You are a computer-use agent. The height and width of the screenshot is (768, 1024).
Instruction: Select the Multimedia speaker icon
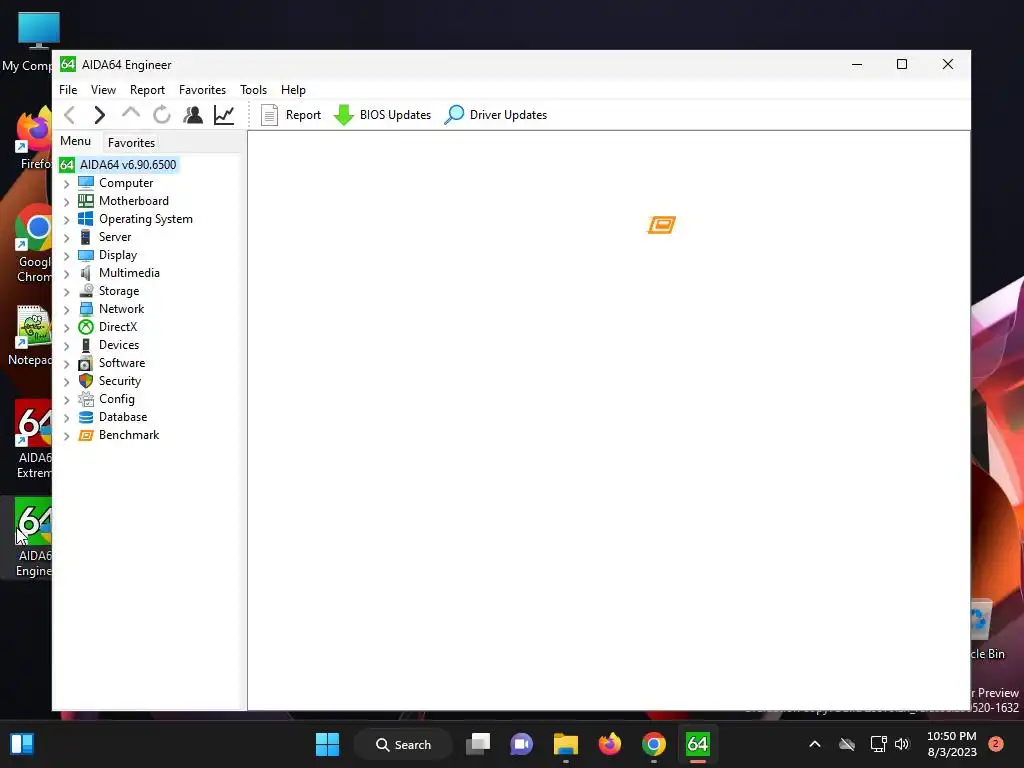point(86,273)
